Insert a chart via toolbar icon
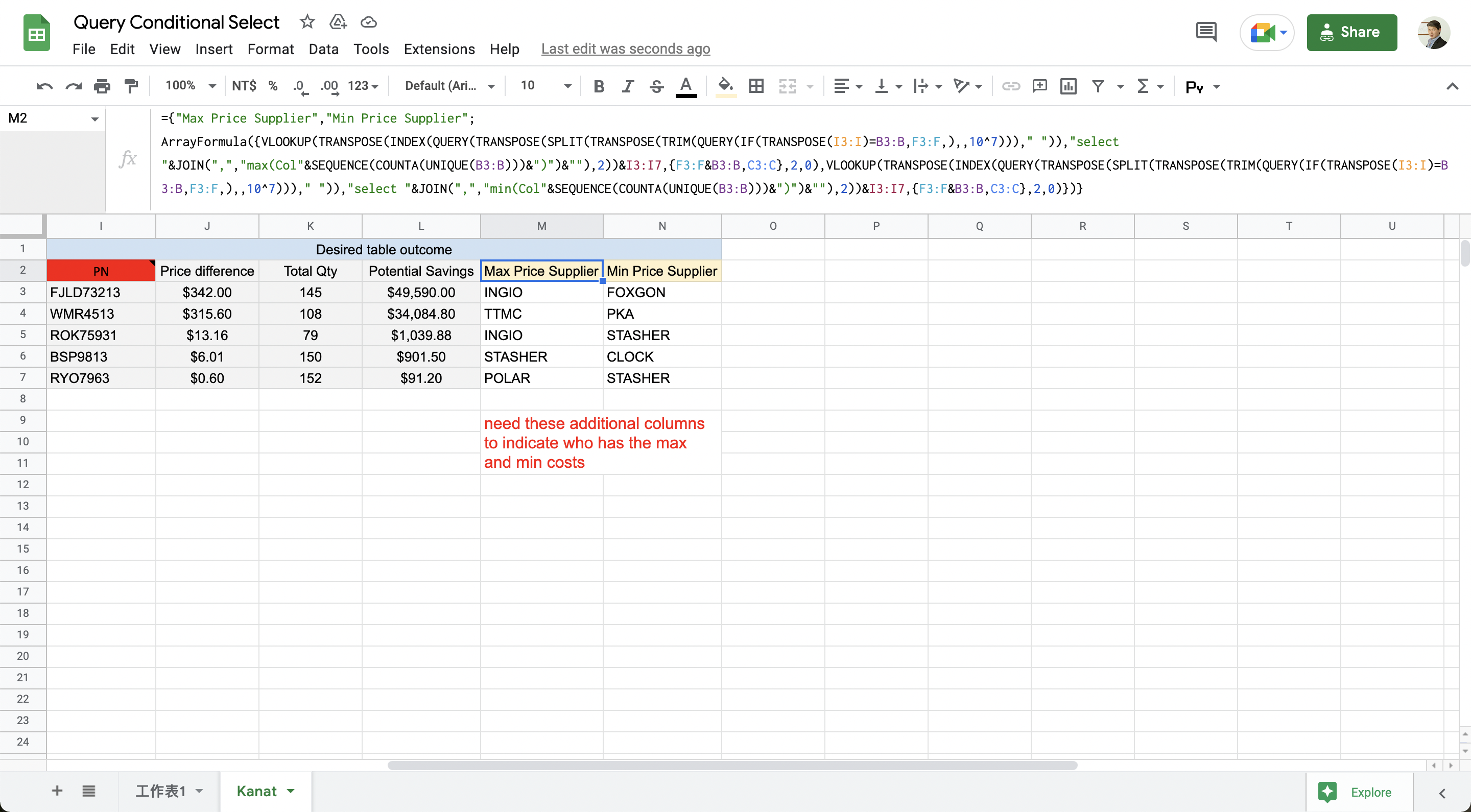The width and height of the screenshot is (1471, 812). click(1068, 86)
